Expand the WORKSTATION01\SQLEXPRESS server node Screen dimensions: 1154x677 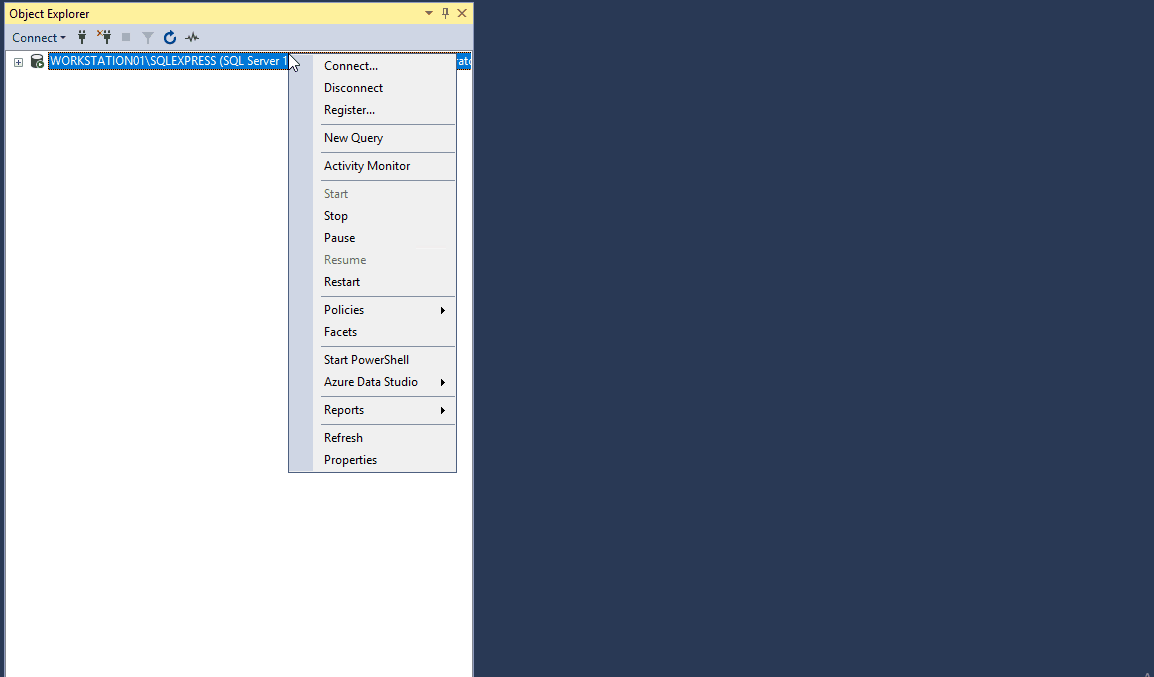click(18, 62)
